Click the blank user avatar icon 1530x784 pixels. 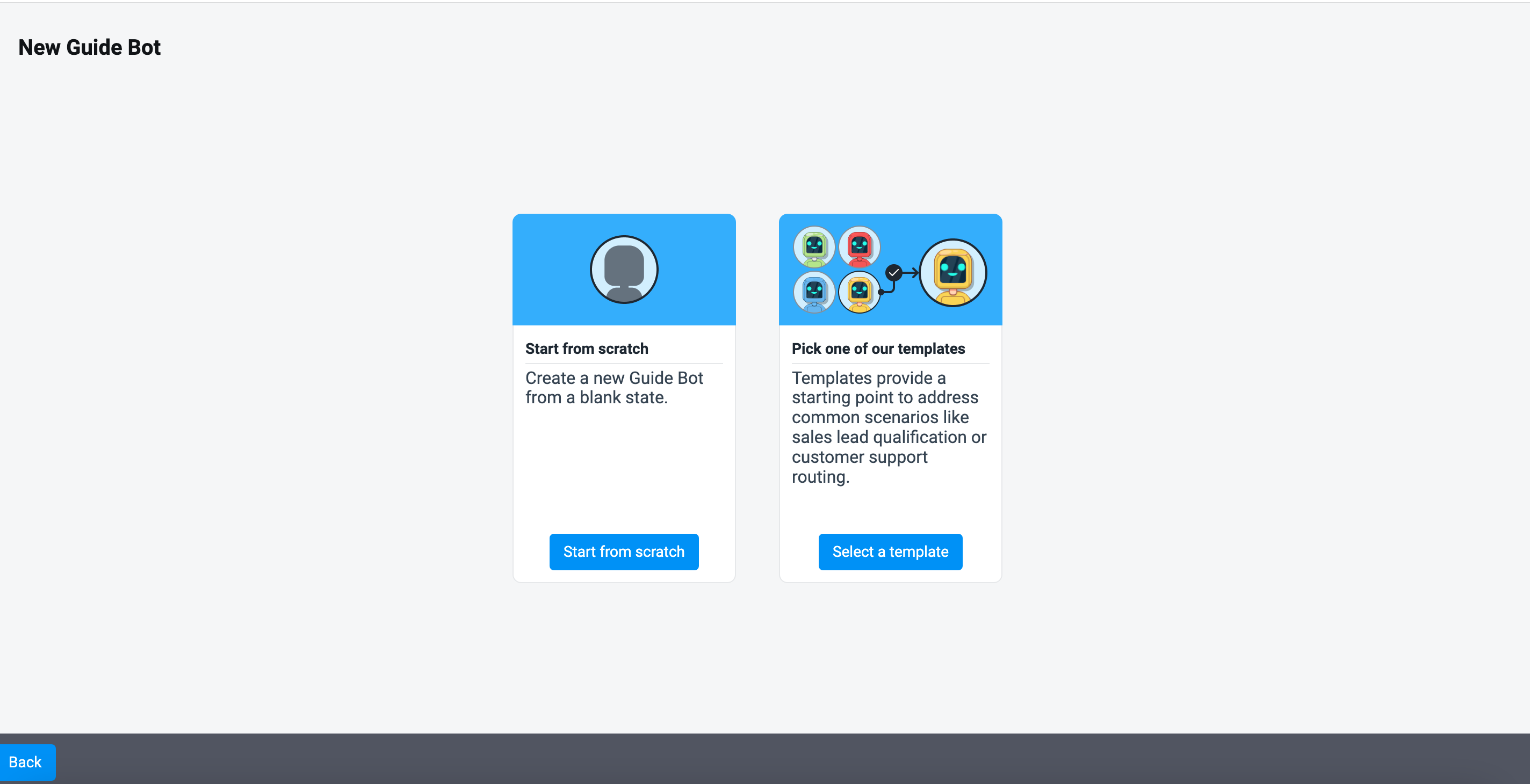point(623,269)
